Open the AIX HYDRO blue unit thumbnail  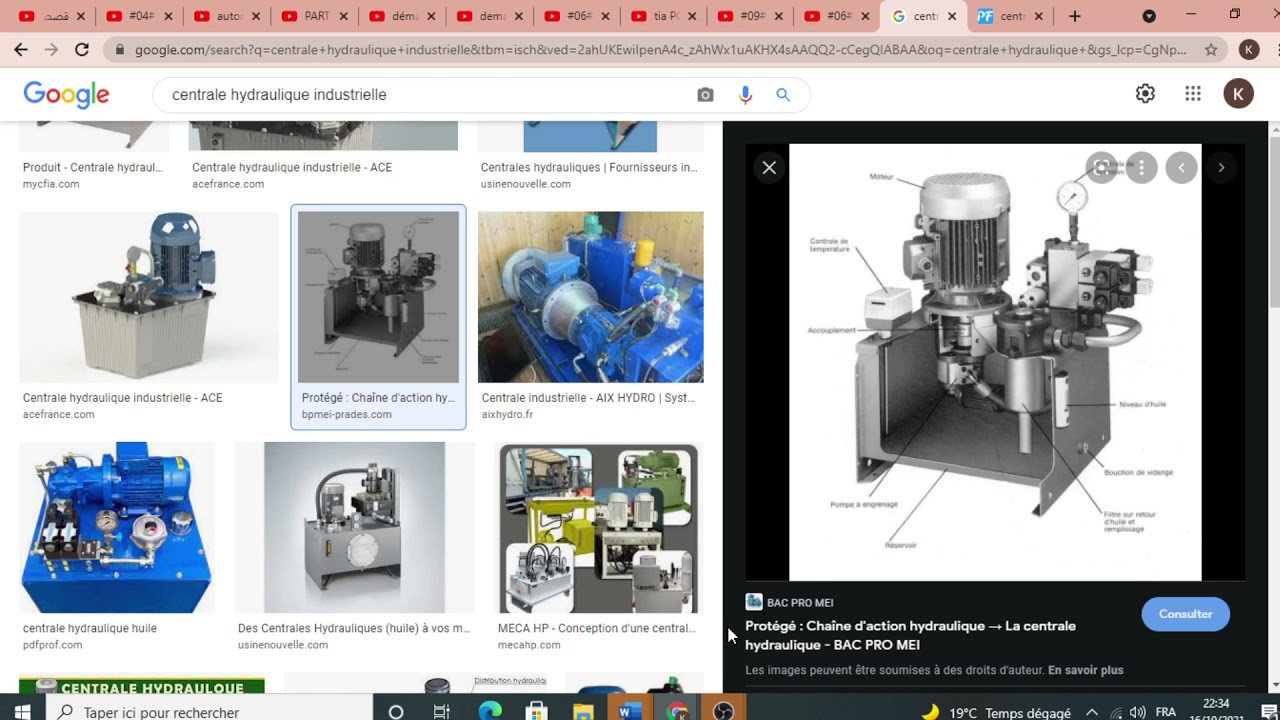(591, 297)
